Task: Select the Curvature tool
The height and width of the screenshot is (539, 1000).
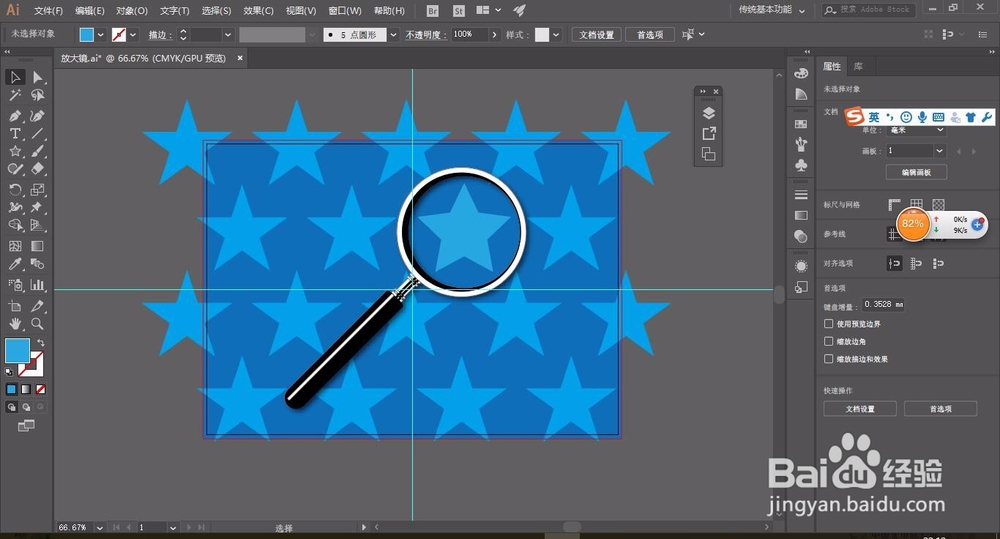Action: [38, 116]
